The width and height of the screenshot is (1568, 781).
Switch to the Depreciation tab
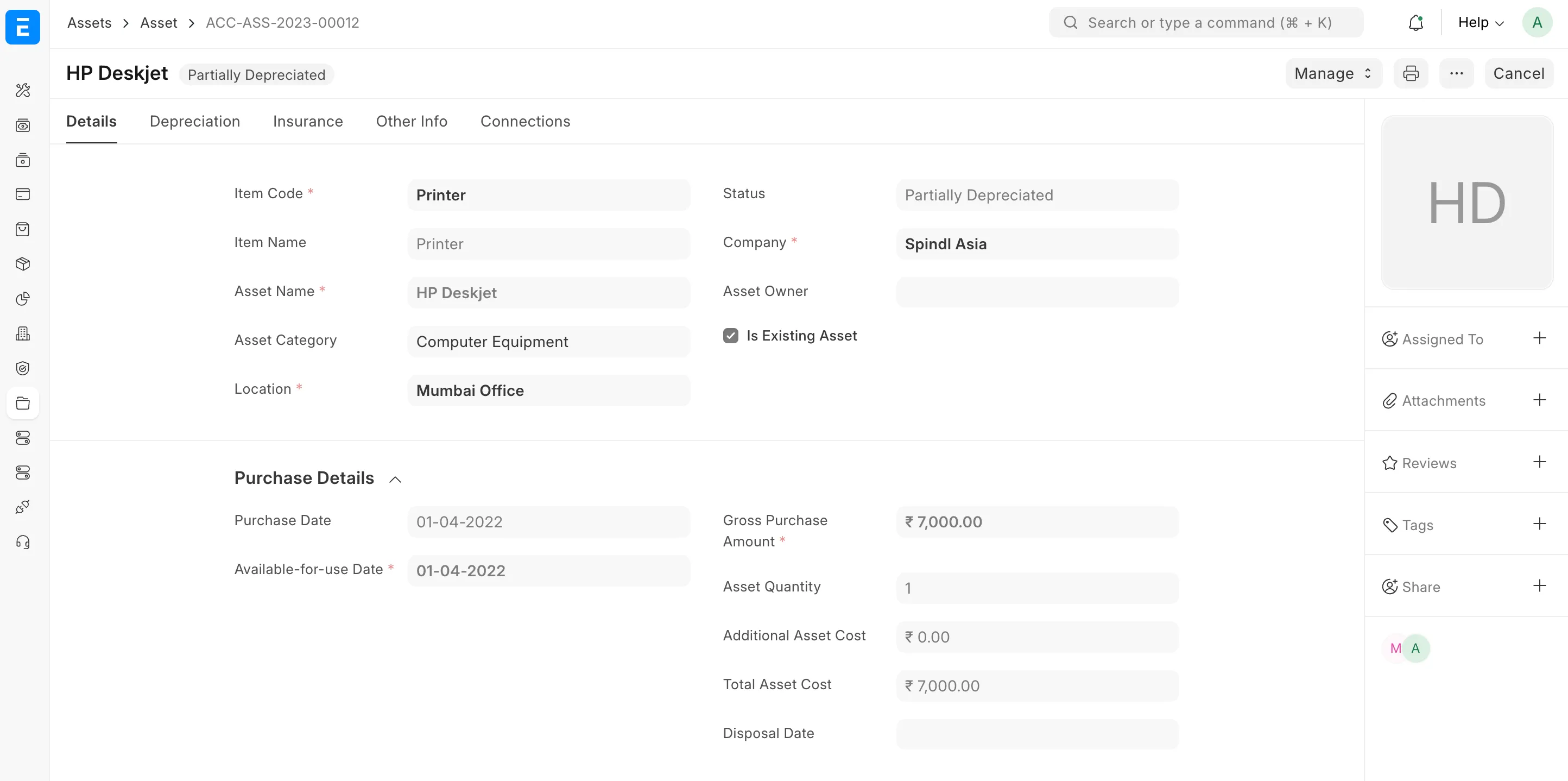pyautogui.click(x=195, y=121)
